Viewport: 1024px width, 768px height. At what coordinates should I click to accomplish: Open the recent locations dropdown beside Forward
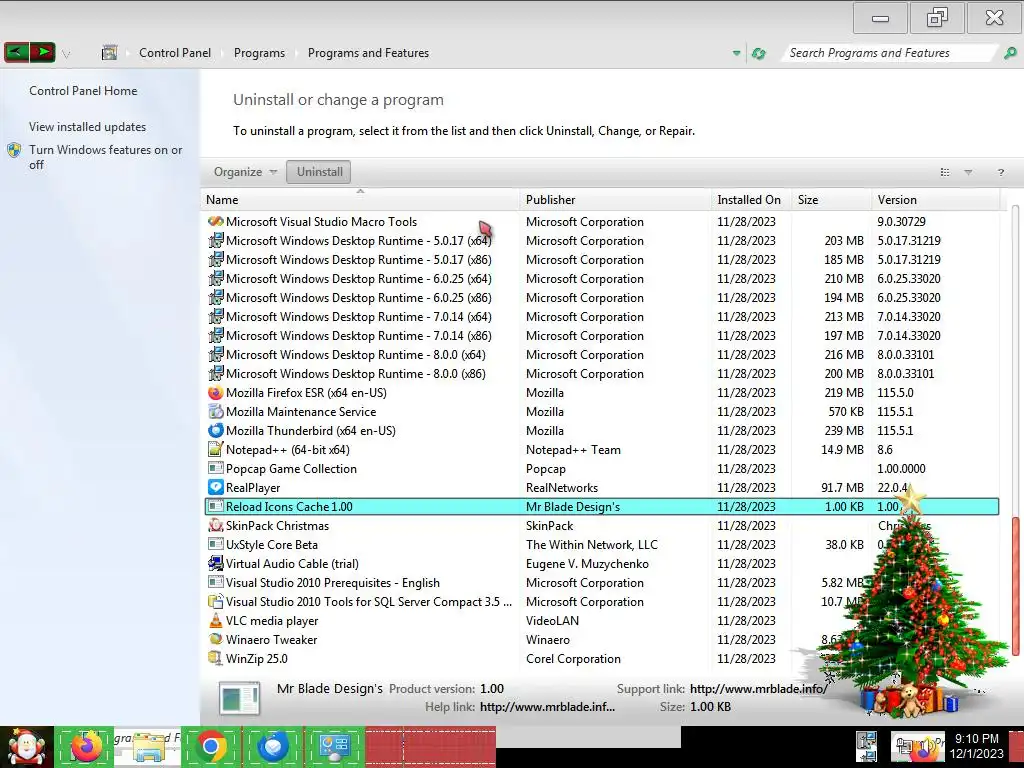pyautogui.click(x=66, y=54)
